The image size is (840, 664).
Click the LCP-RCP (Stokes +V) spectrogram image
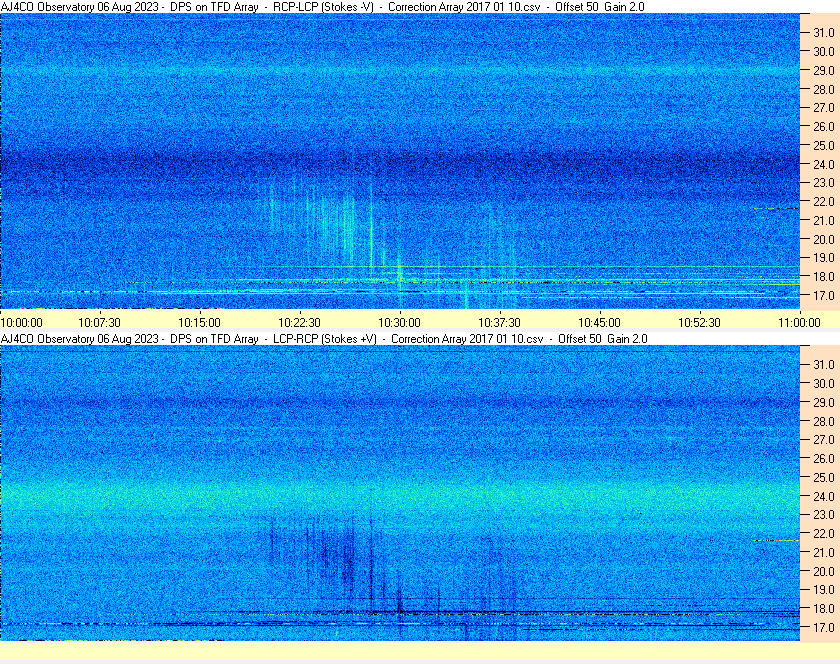pyautogui.click(x=400, y=493)
